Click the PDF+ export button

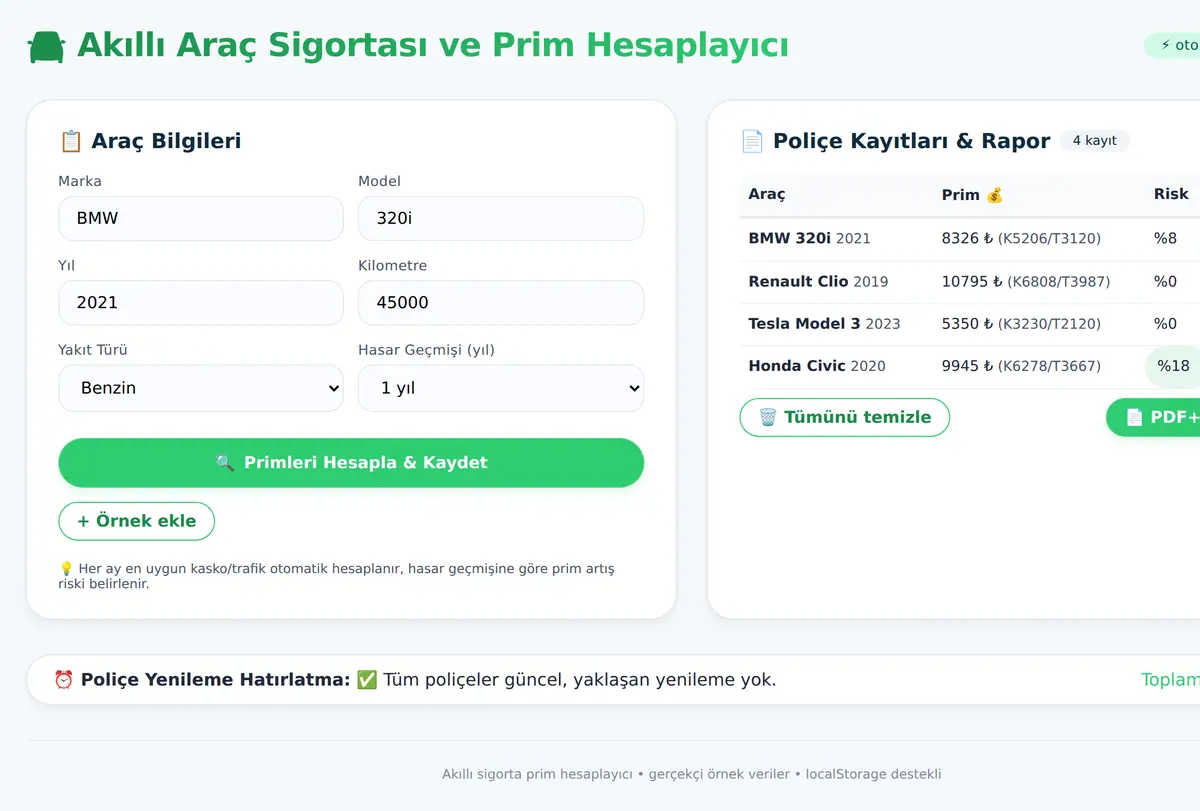click(x=1154, y=417)
